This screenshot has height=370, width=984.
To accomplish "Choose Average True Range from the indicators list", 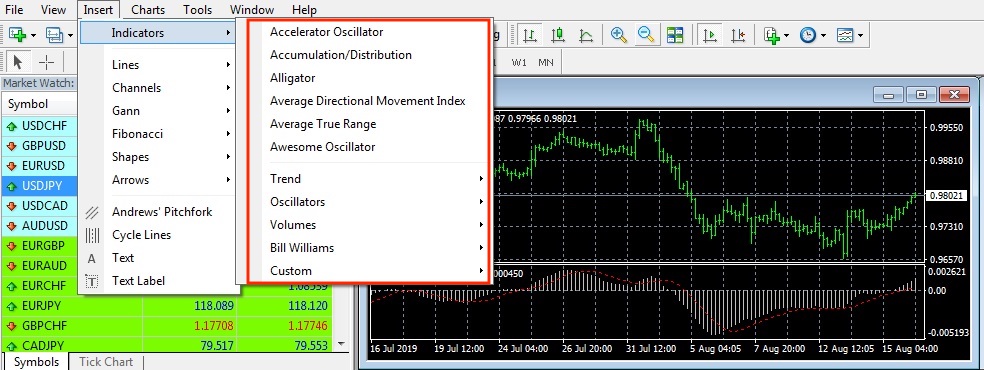I will 323,124.
